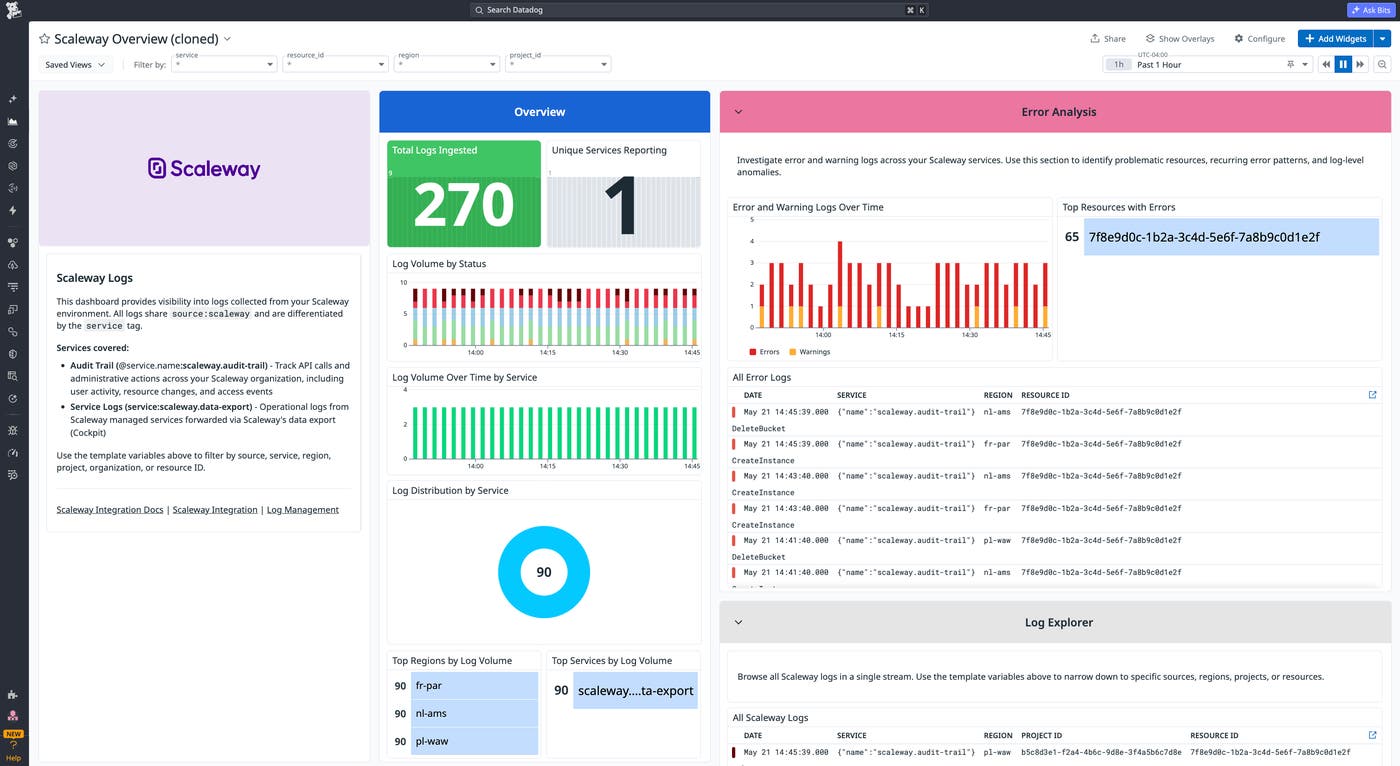
Task: Open export icon on All Error Logs
Action: point(1372,395)
